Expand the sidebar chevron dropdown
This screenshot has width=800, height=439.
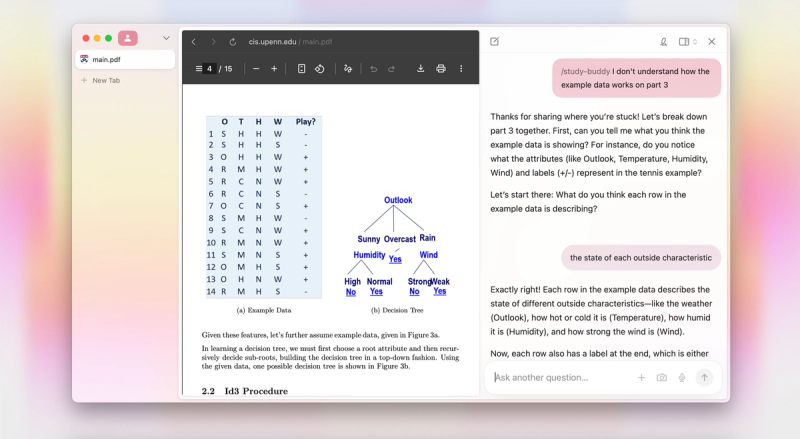[166, 38]
